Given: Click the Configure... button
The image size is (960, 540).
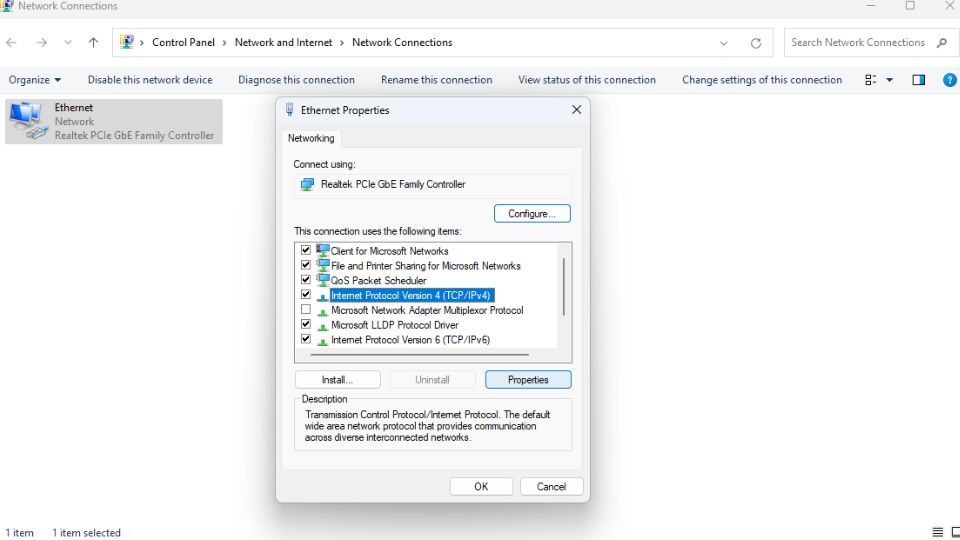Looking at the screenshot, I should click(532, 214).
